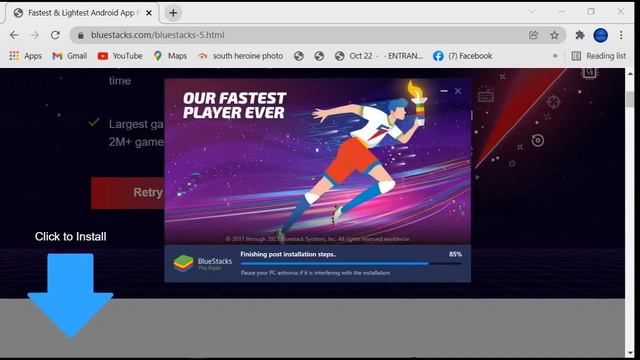Reload the BlueStacks page

[x=56, y=35]
